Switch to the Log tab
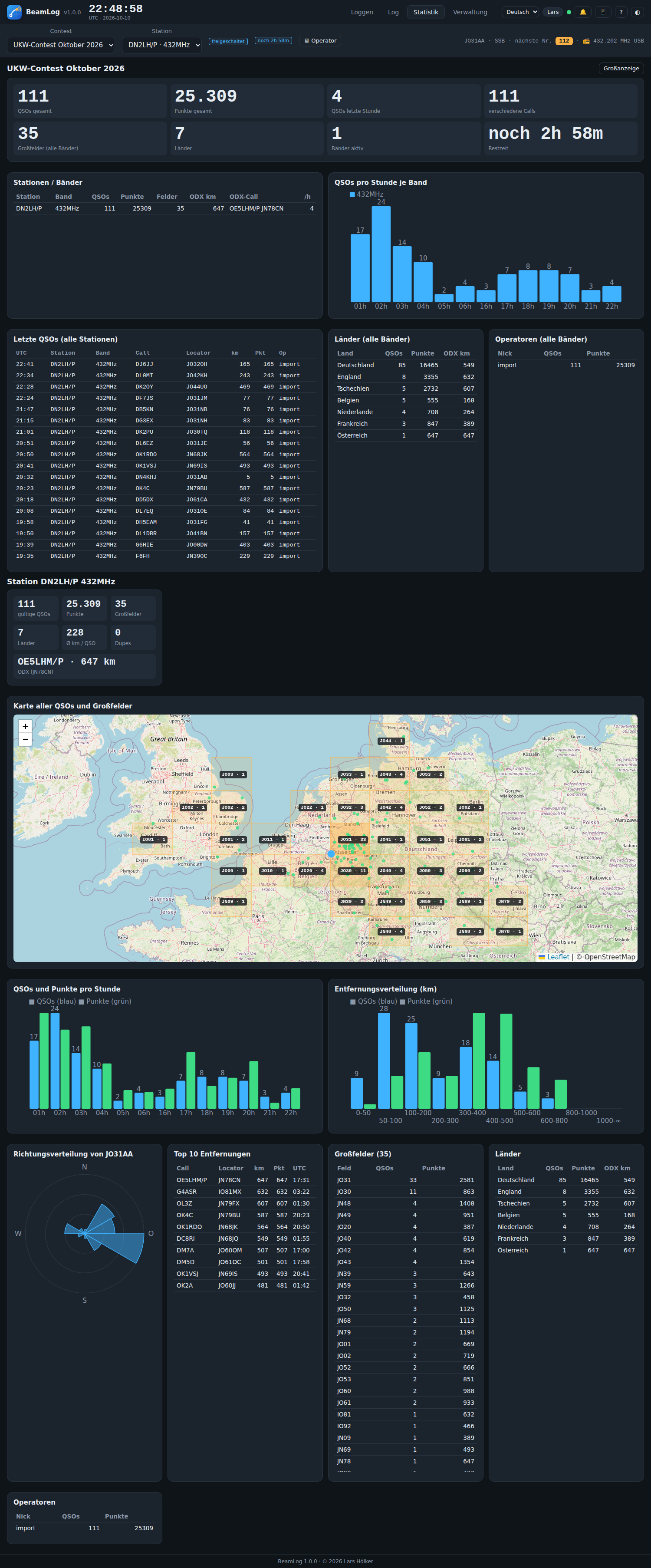This screenshot has width=651, height=1568. tap(394, 12)
